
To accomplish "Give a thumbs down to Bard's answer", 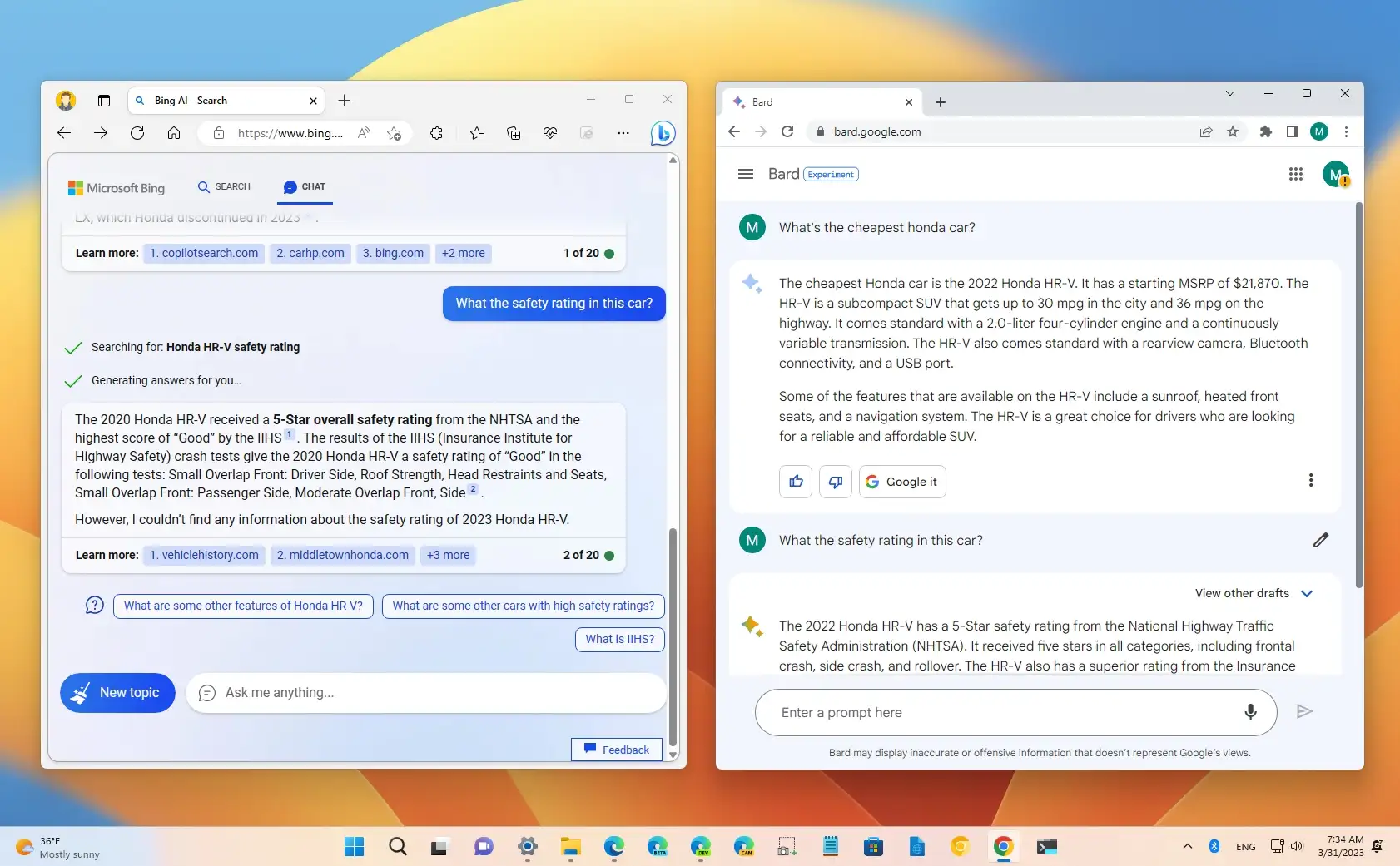I will pyautogui.click(x=835, y=482).
